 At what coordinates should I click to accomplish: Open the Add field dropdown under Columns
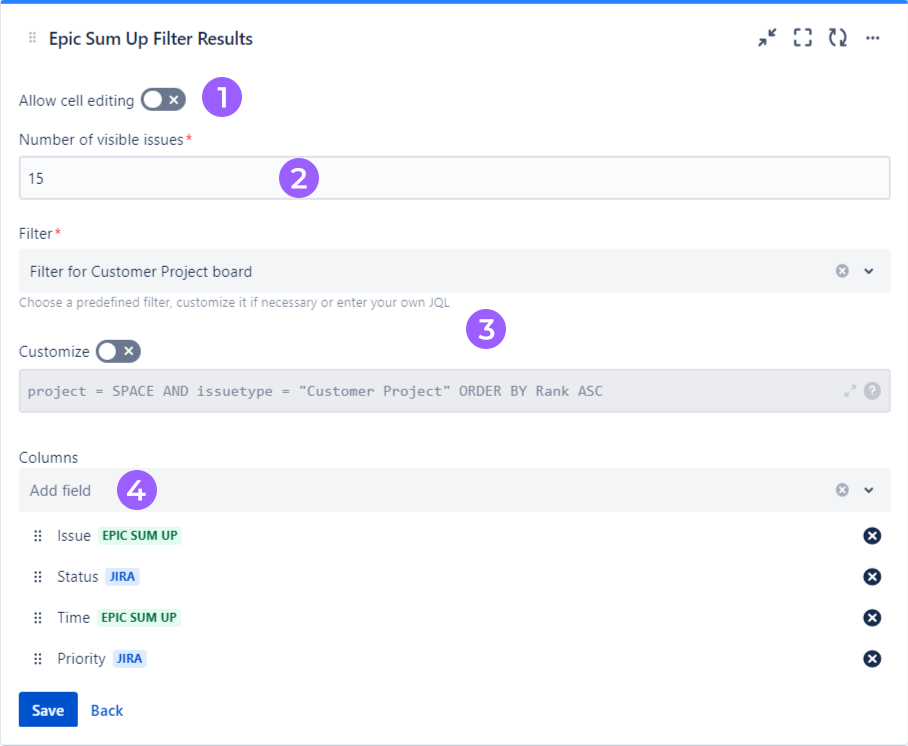pyautogui.click(x=869, y=490)
